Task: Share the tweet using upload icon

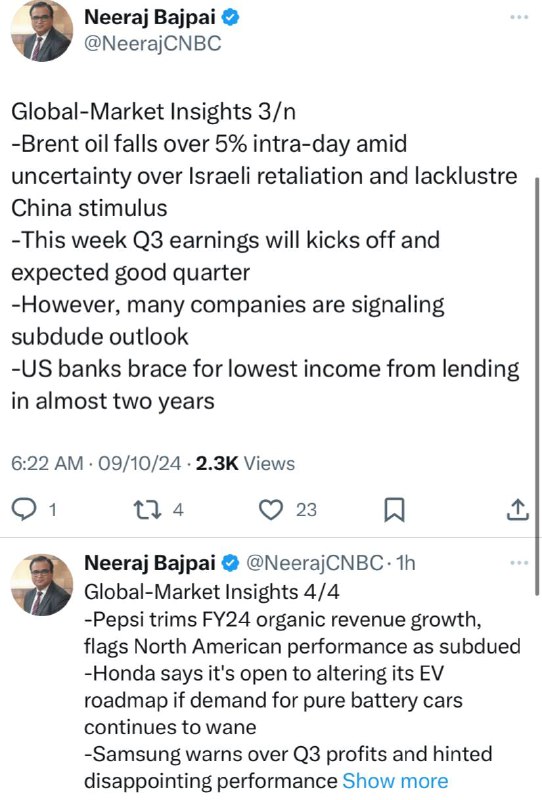Action: 517,509
